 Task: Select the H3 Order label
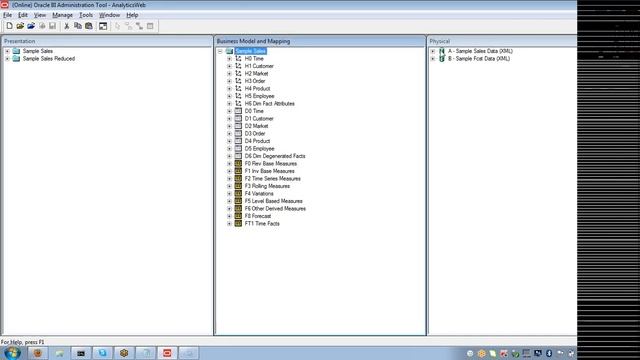tap(255, 81)
